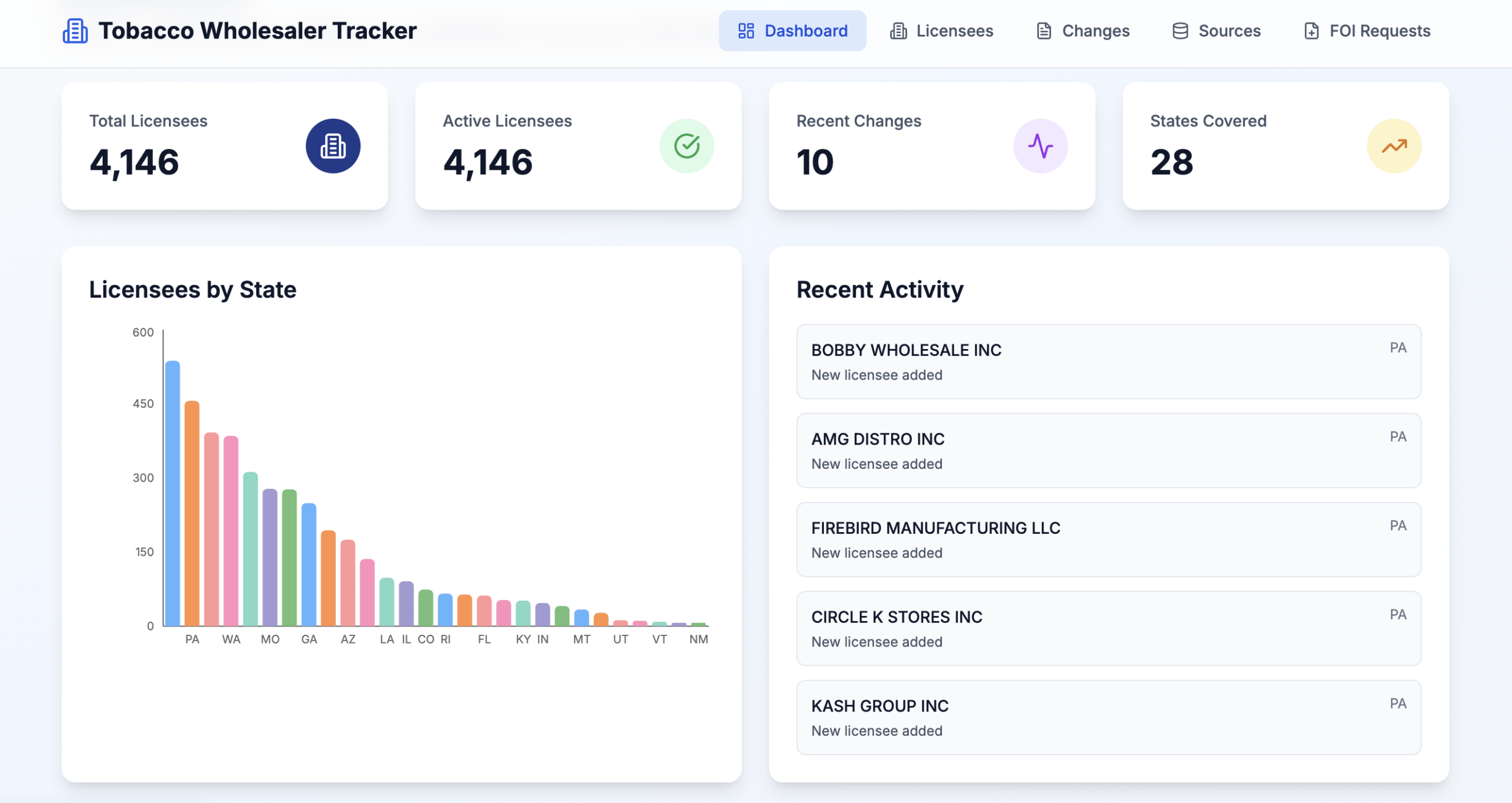Click the Changes page icon in navigation

[1044, 31]
